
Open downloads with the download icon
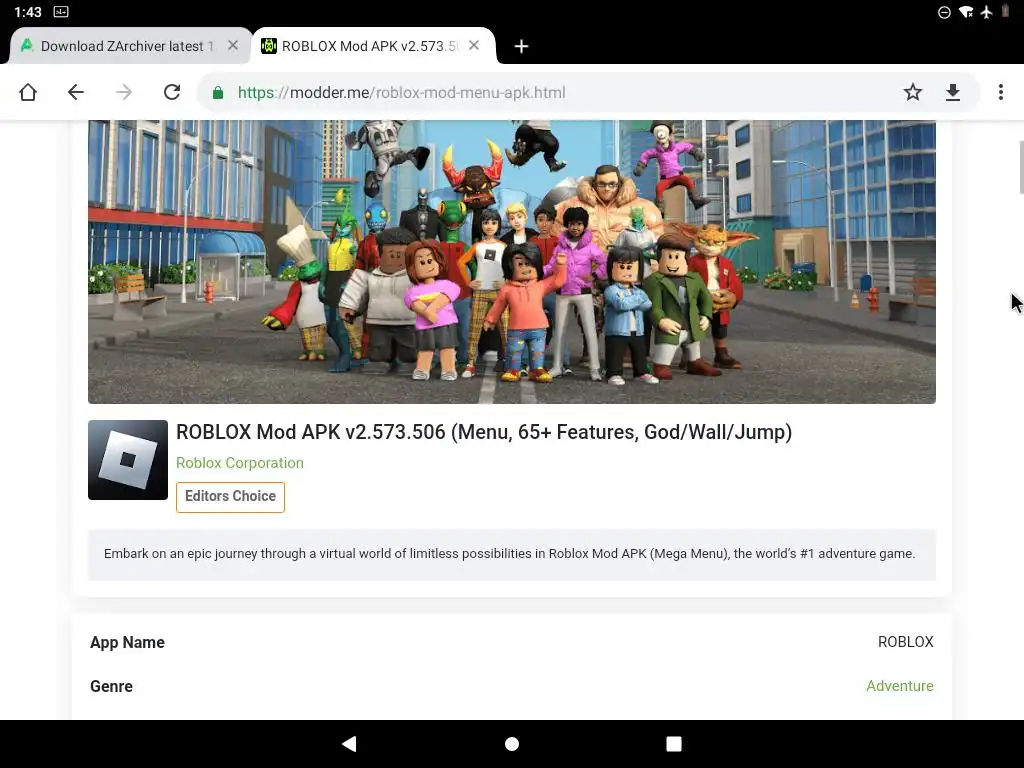click(x=953, y=92)
